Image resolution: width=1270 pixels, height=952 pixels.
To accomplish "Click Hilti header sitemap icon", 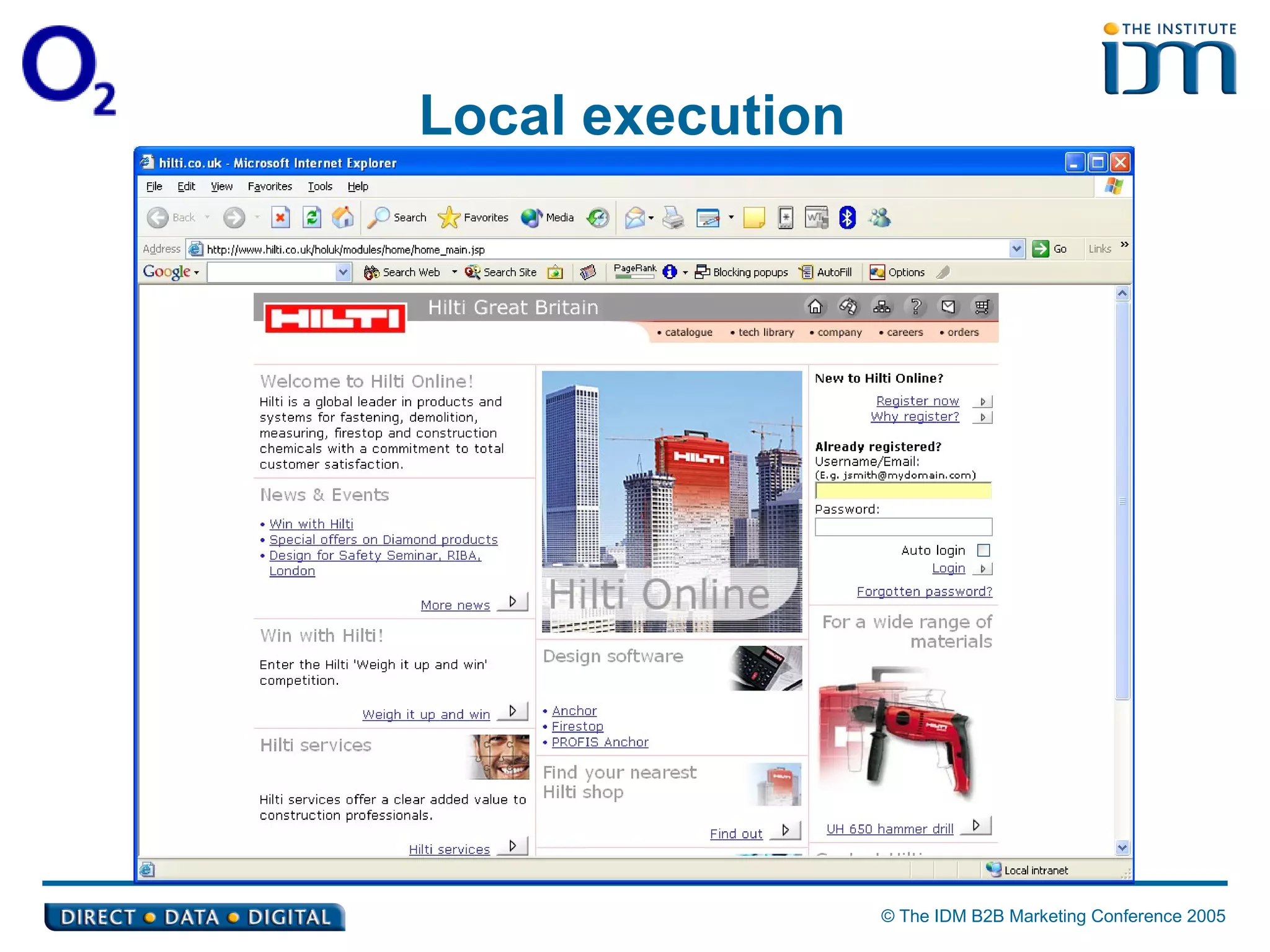I will click(881, 306).
